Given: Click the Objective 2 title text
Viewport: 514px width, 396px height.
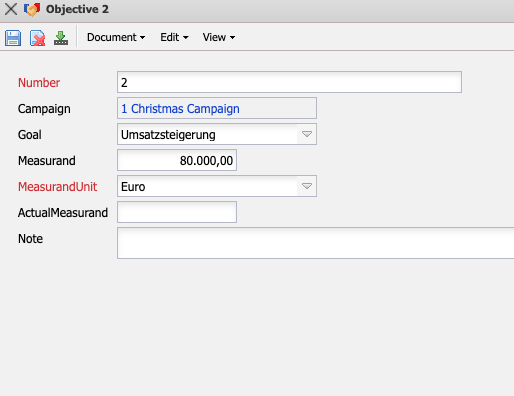Looking at the screenshot, I should (77, 9).
